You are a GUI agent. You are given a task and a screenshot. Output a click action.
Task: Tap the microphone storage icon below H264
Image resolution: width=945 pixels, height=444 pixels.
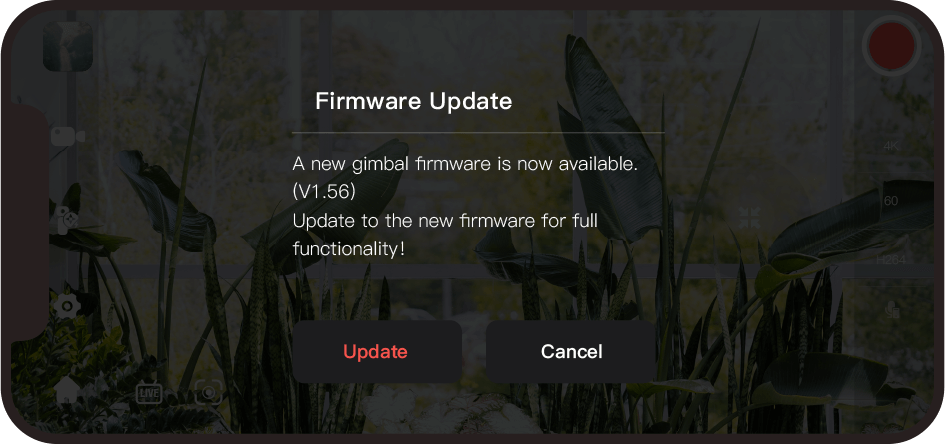point(893,309)
